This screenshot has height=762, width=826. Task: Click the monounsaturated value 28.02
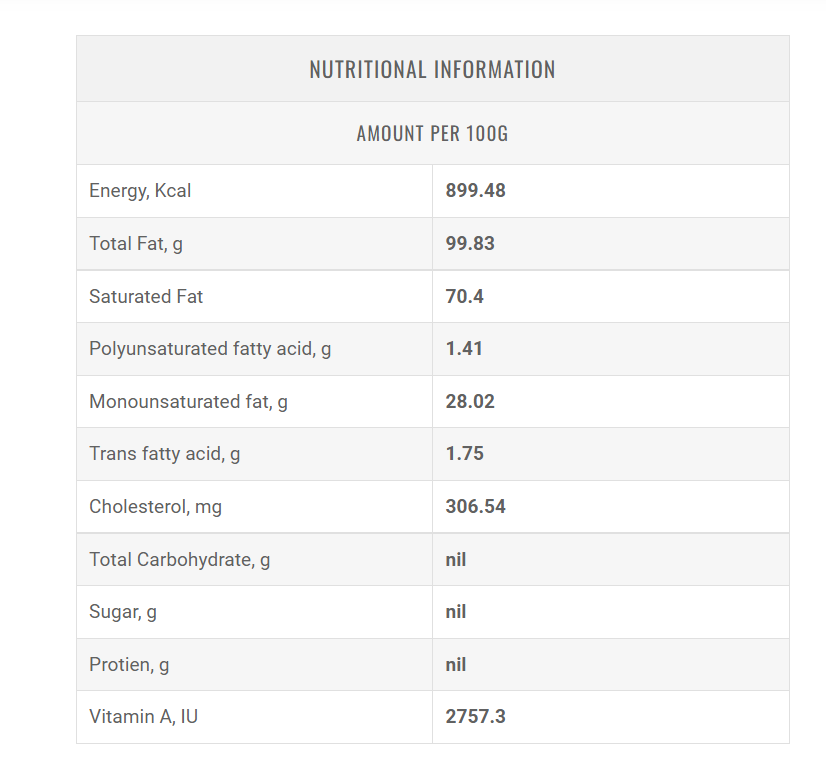coord(470,402)
